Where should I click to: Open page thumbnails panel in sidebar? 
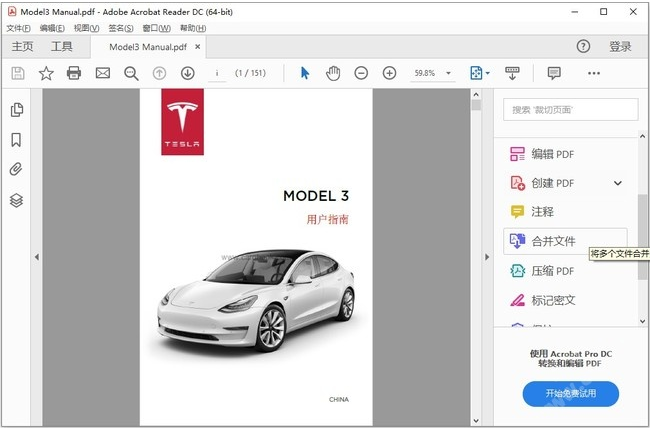point(16,110)
